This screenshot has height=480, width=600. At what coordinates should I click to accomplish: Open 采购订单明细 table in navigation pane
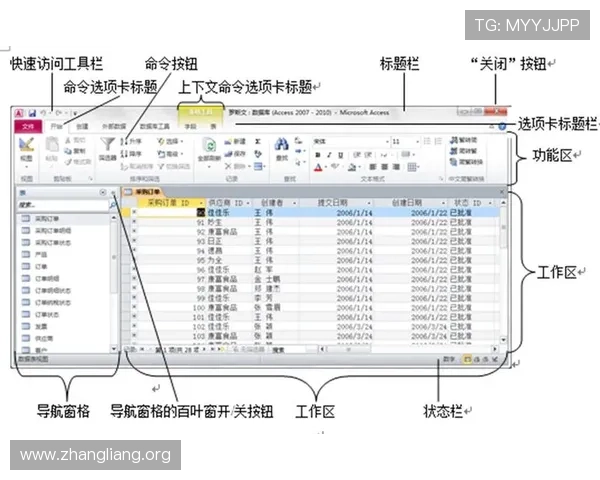[64, 230]
